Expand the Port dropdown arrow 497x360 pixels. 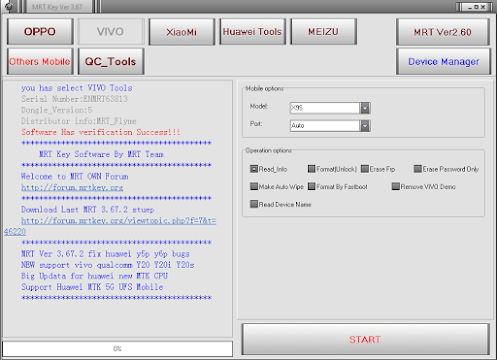365,126
